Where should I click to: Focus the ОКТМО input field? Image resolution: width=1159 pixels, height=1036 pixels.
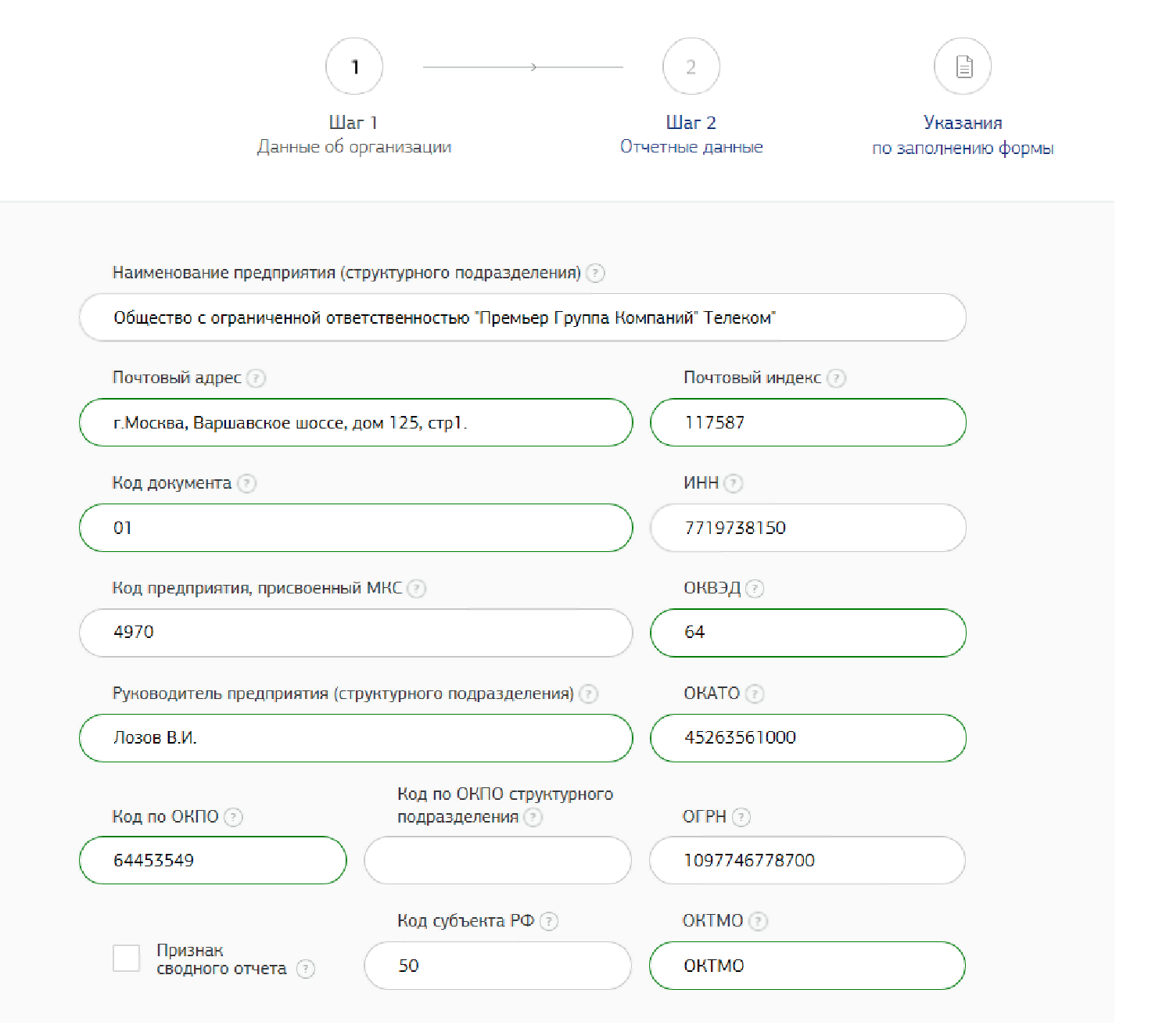click(807, 966)
